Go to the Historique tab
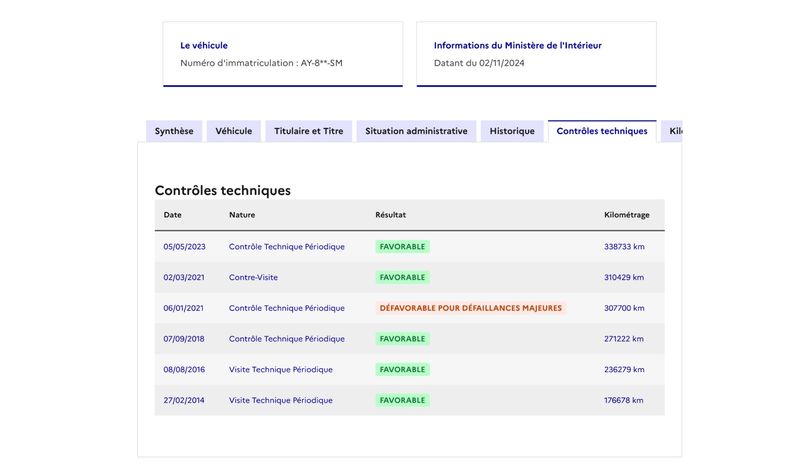The height and width of the screenshot is (466, 800). pyautogui.click(x=512, y=131)
